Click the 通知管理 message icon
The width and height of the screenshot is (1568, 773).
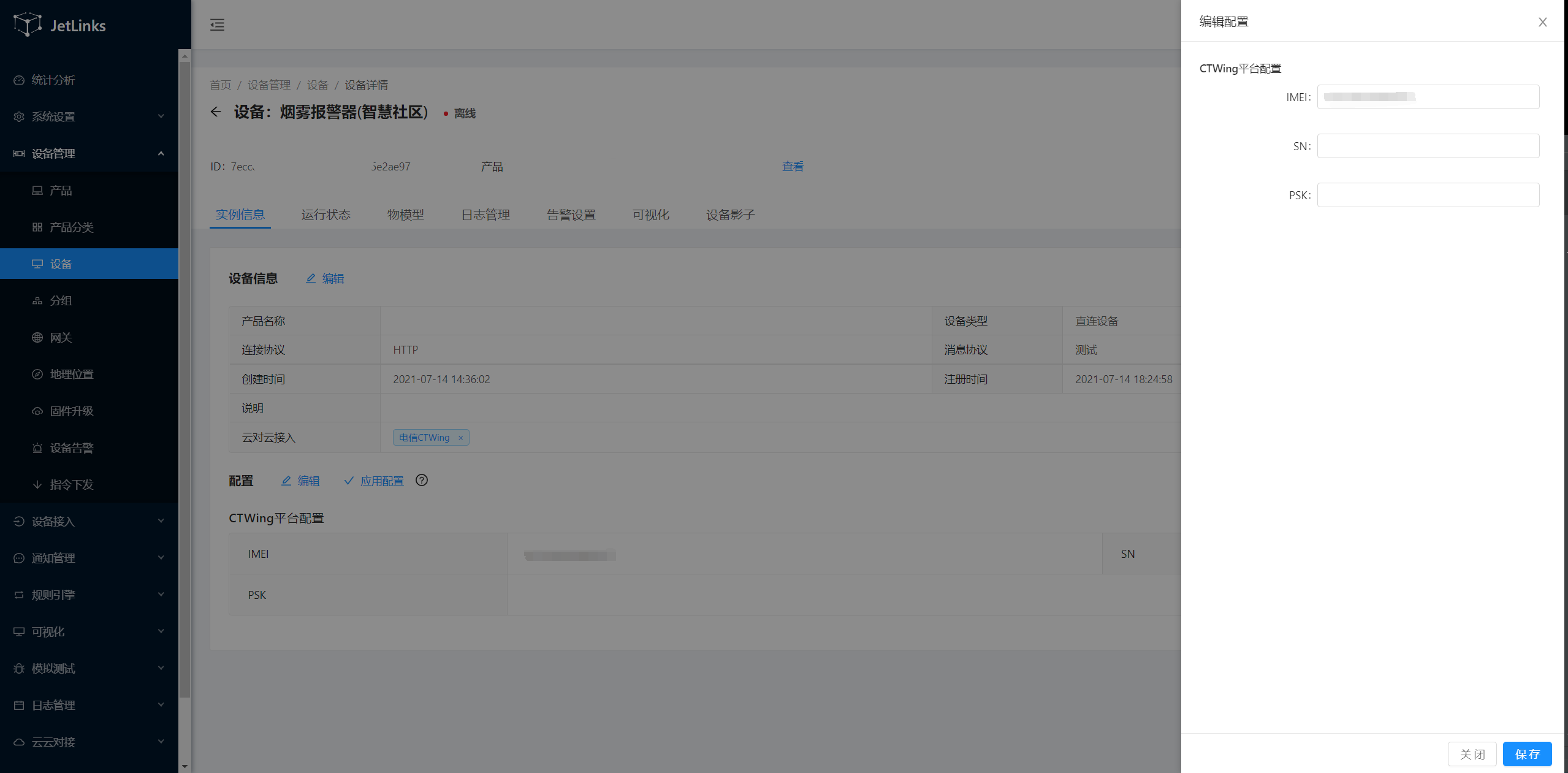click(x=19, y=558)
